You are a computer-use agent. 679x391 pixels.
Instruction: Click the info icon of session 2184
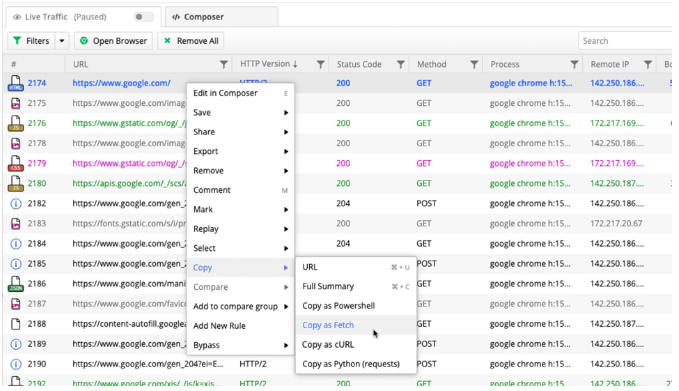coord(16,244)
